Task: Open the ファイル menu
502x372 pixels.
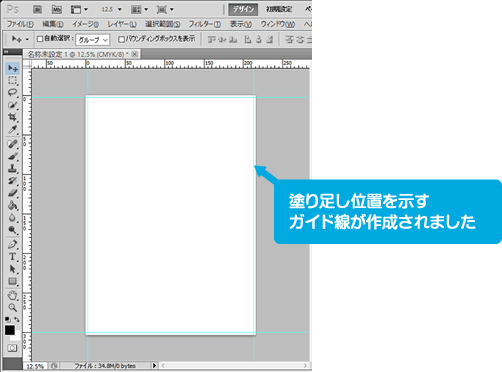Action: (20, 24)
